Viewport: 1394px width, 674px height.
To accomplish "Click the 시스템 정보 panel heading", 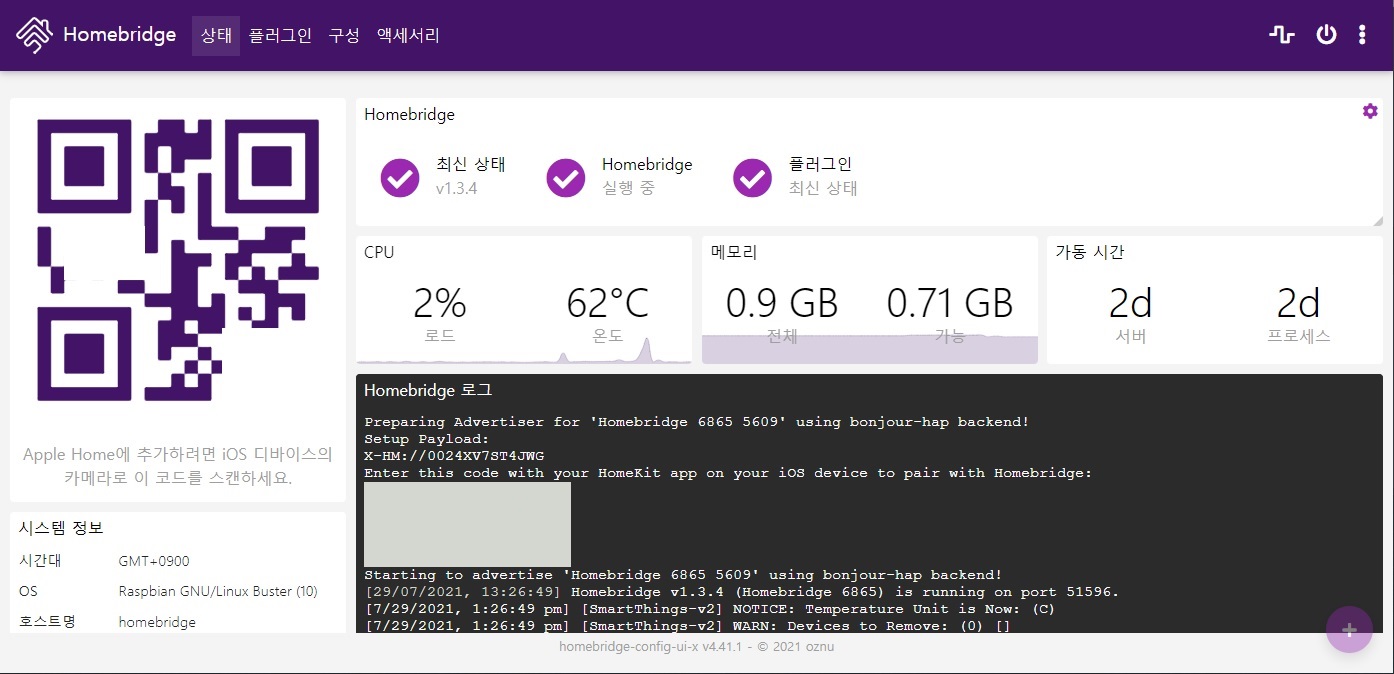I will coord(61,528).
